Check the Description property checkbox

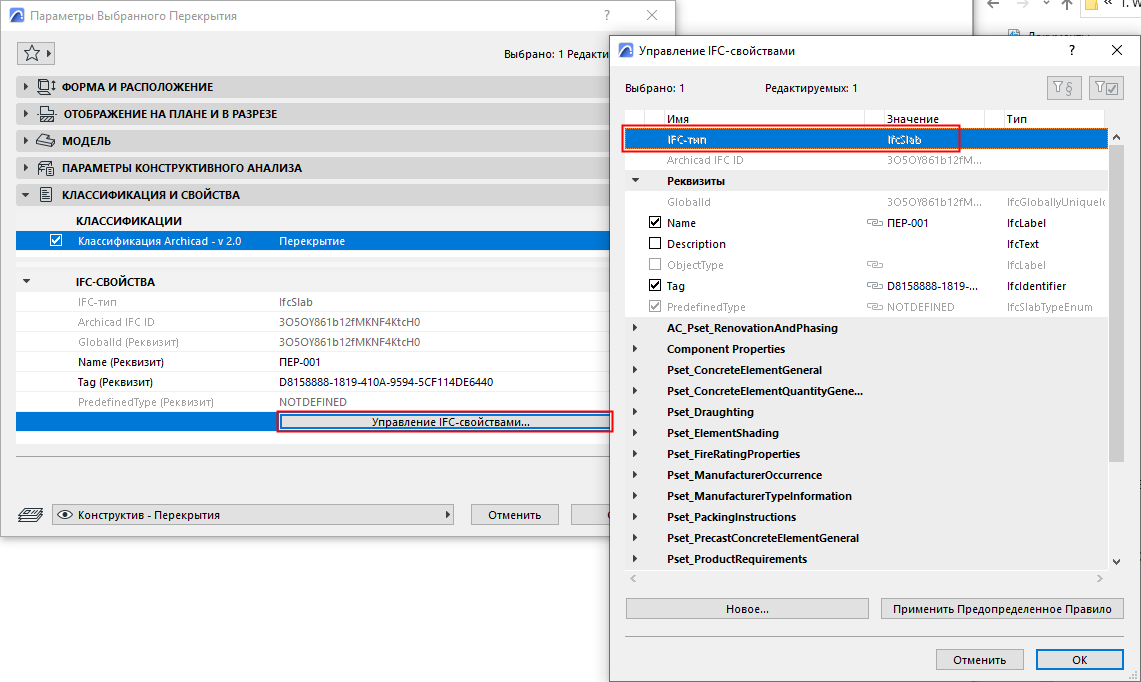pyautogui.click(x=655, y=243)
